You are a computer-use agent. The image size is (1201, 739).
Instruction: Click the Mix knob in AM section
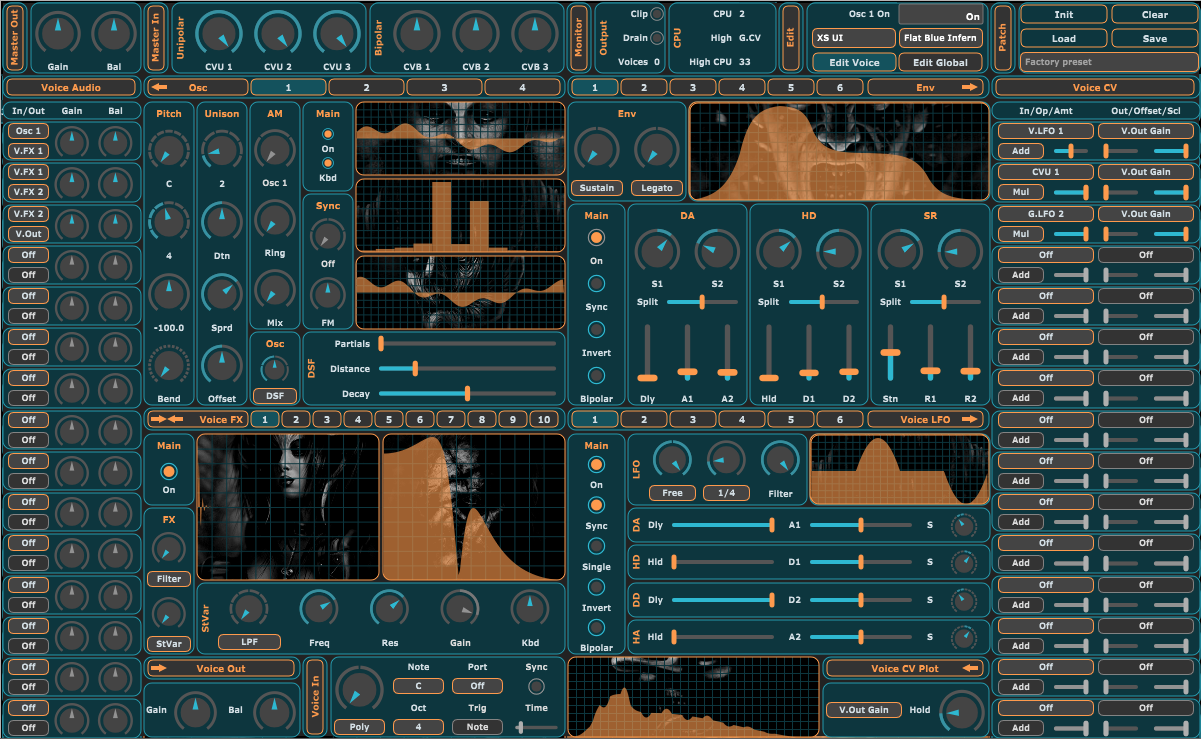(274, 289)
